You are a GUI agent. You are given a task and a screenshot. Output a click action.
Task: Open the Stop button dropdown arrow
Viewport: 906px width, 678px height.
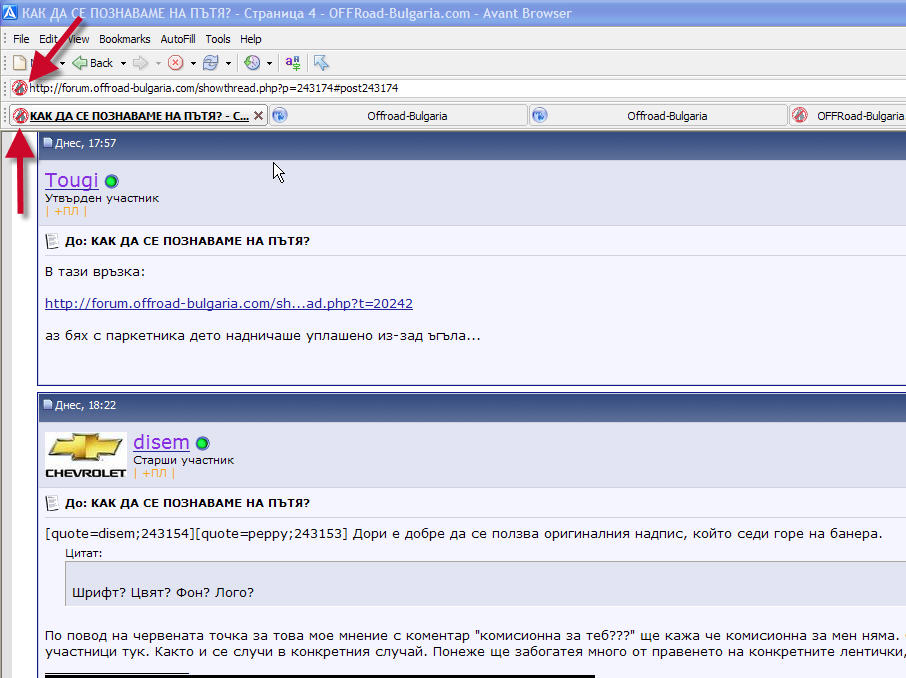pos(192,63)
